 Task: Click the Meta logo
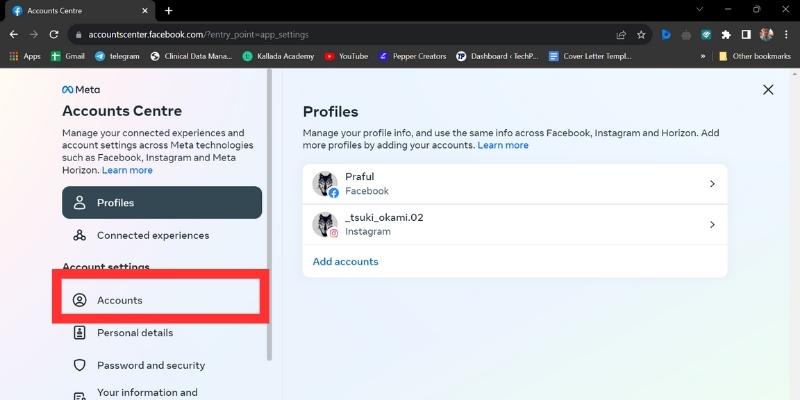click(x=81, y=90)
